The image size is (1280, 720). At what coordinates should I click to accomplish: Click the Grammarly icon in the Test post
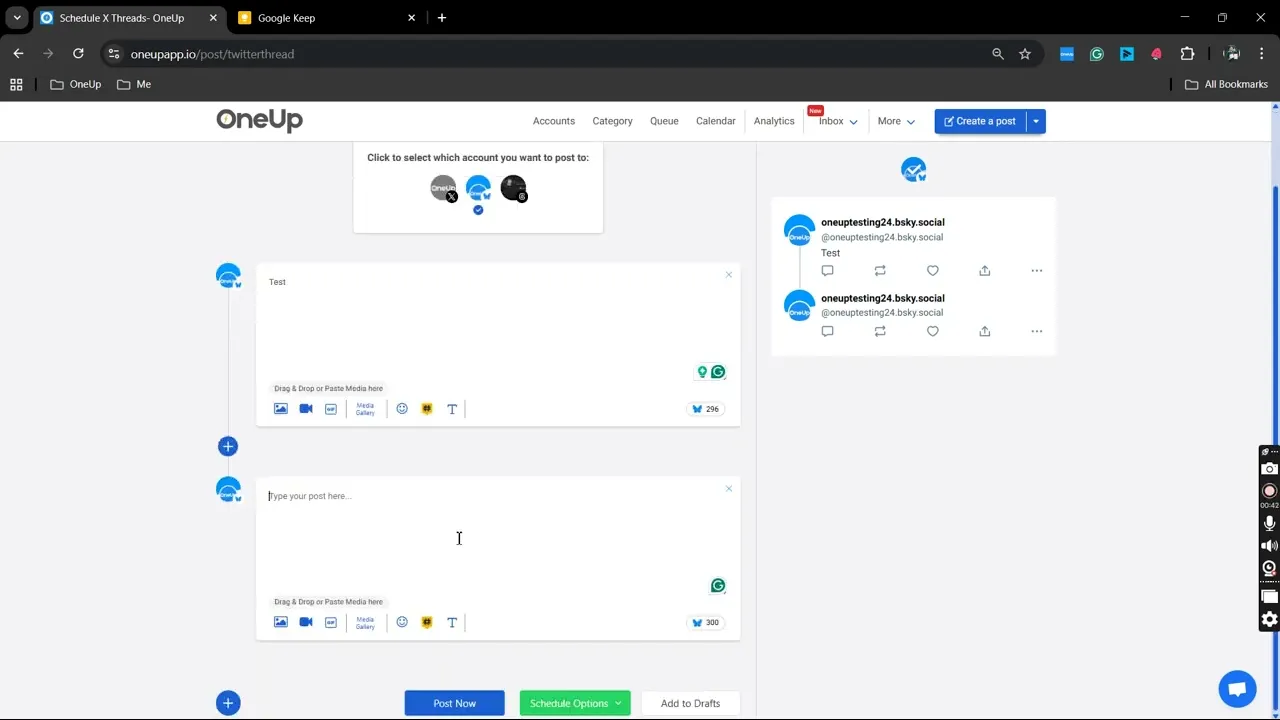(718, 372)
